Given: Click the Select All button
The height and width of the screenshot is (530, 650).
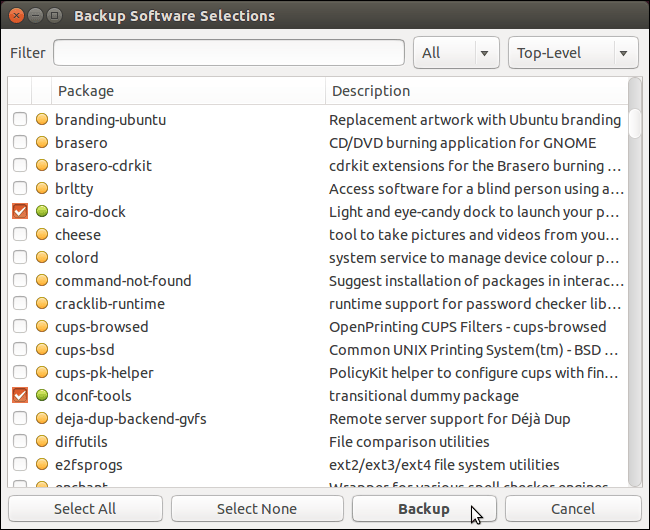Looking at the screenshot, I should 85,509.
